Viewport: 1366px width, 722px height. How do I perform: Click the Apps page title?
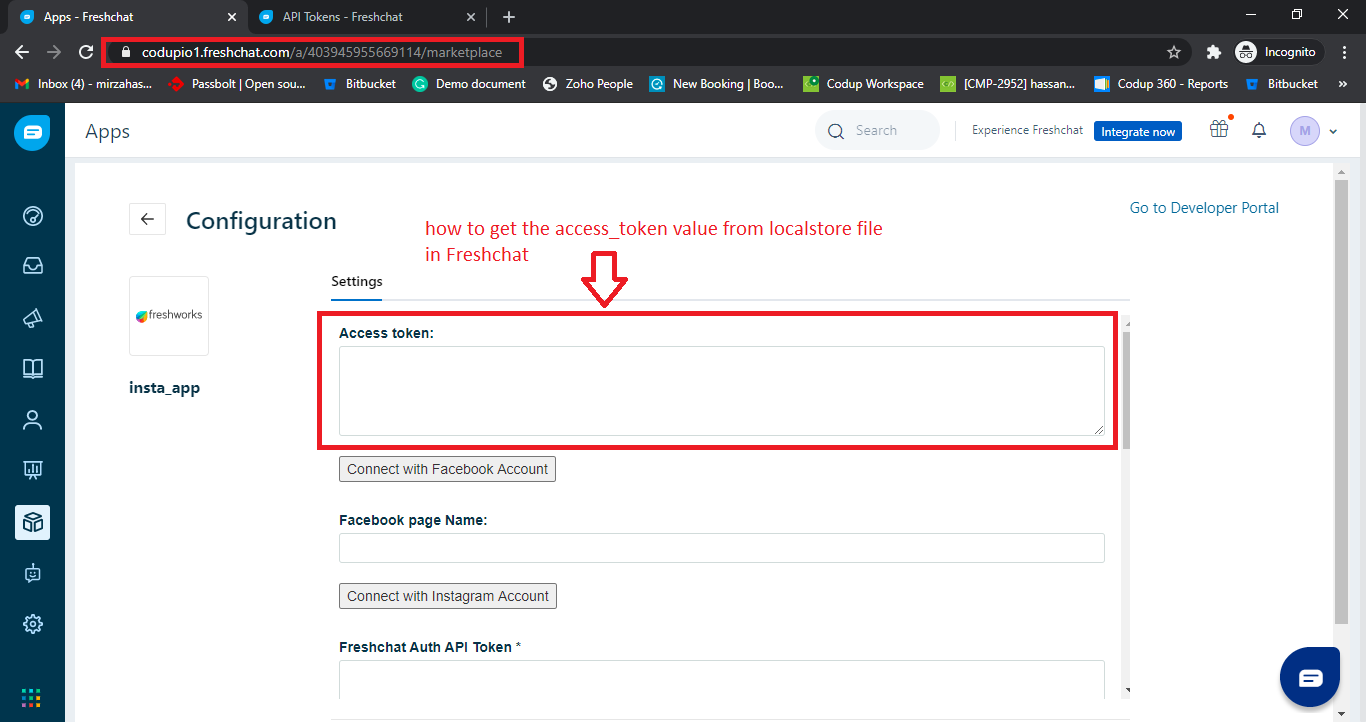[107, 132]
